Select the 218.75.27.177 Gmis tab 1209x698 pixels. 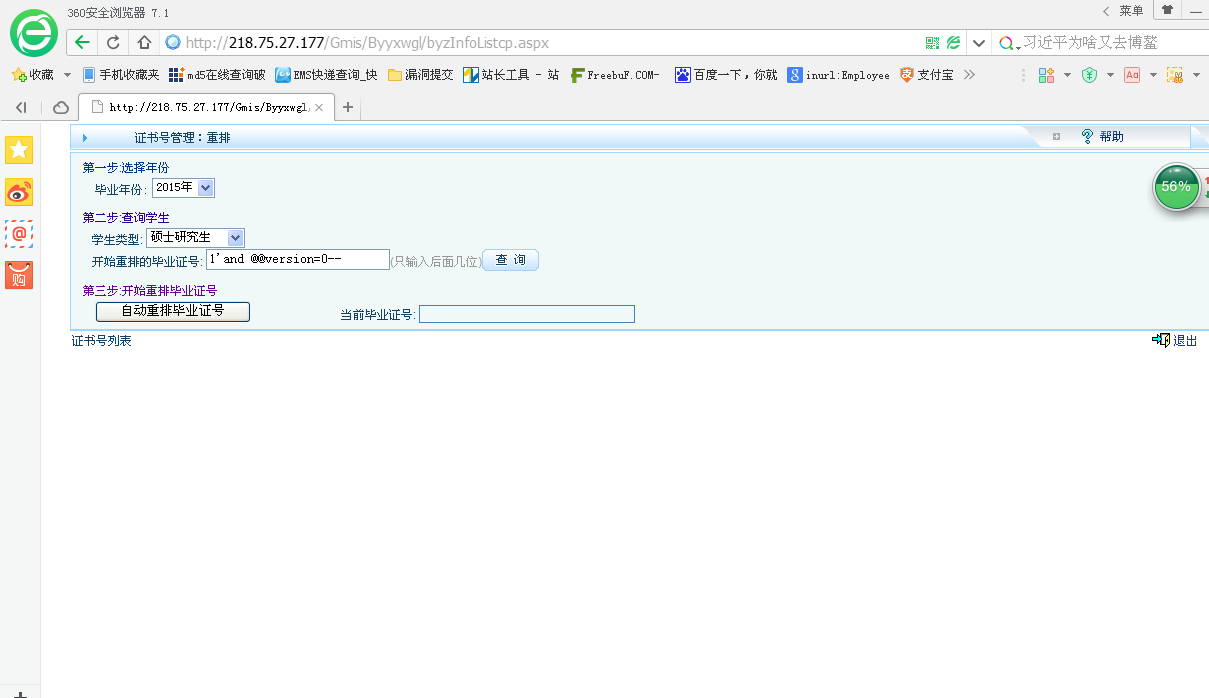[x=206, y=107]
